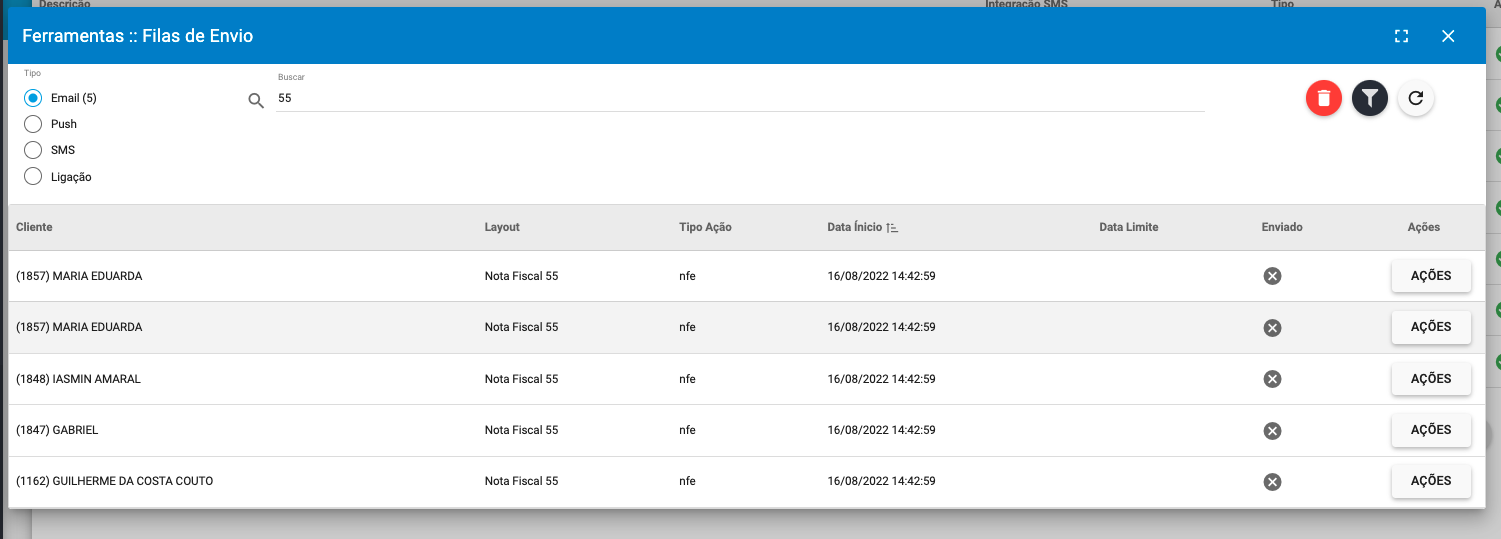The height and width of the screenshot is (539, 1501).
Task: Toggle fullscreen for Filas de Envio dialog
Action: click(x=1401, y=36)
